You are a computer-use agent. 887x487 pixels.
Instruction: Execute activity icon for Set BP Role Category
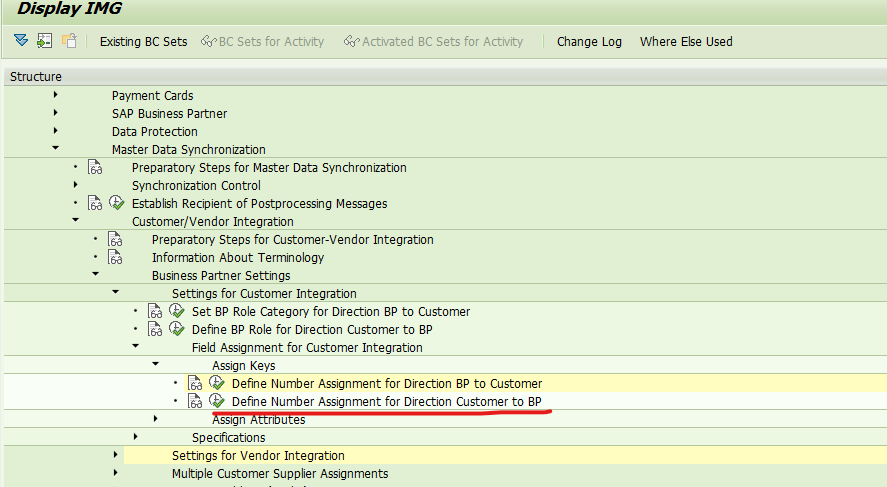(x=176, y=311)
